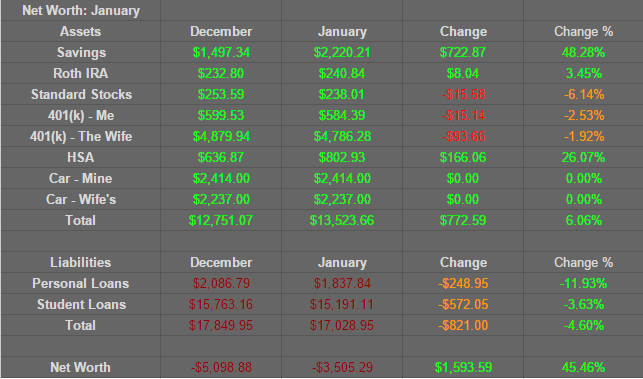Click the Roth IRA row label

81,73
